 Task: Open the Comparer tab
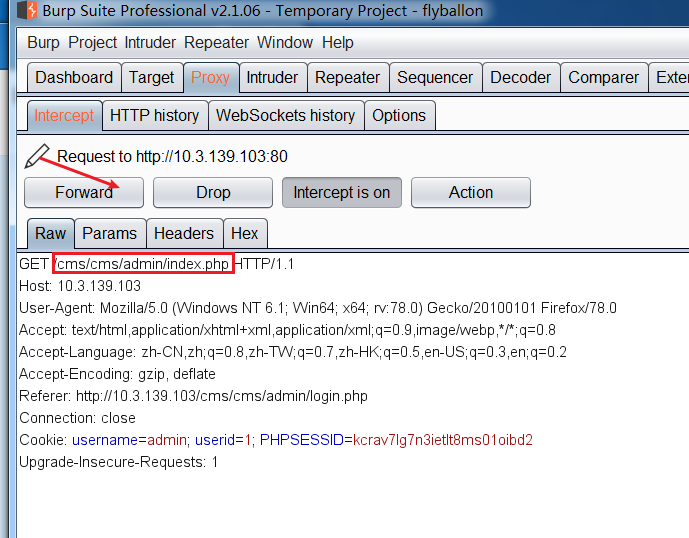coord(603,77)
